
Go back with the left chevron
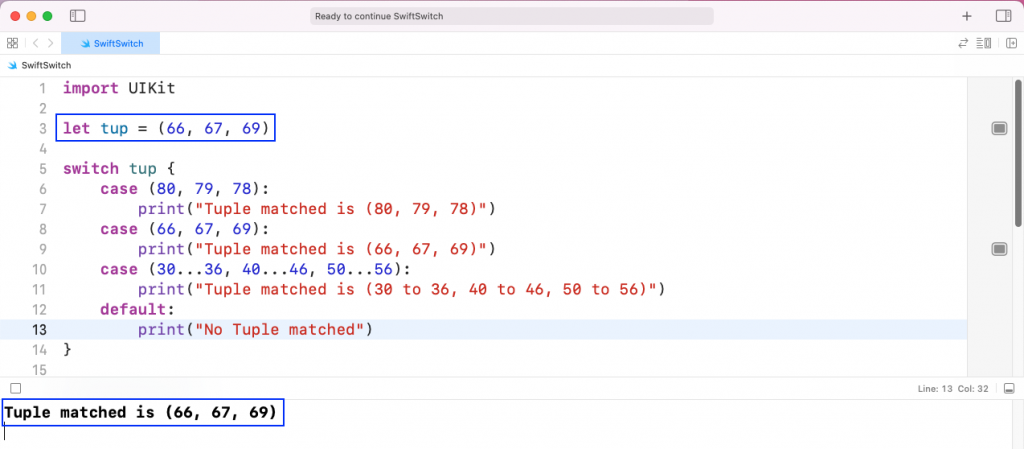(x=35, y=43)
